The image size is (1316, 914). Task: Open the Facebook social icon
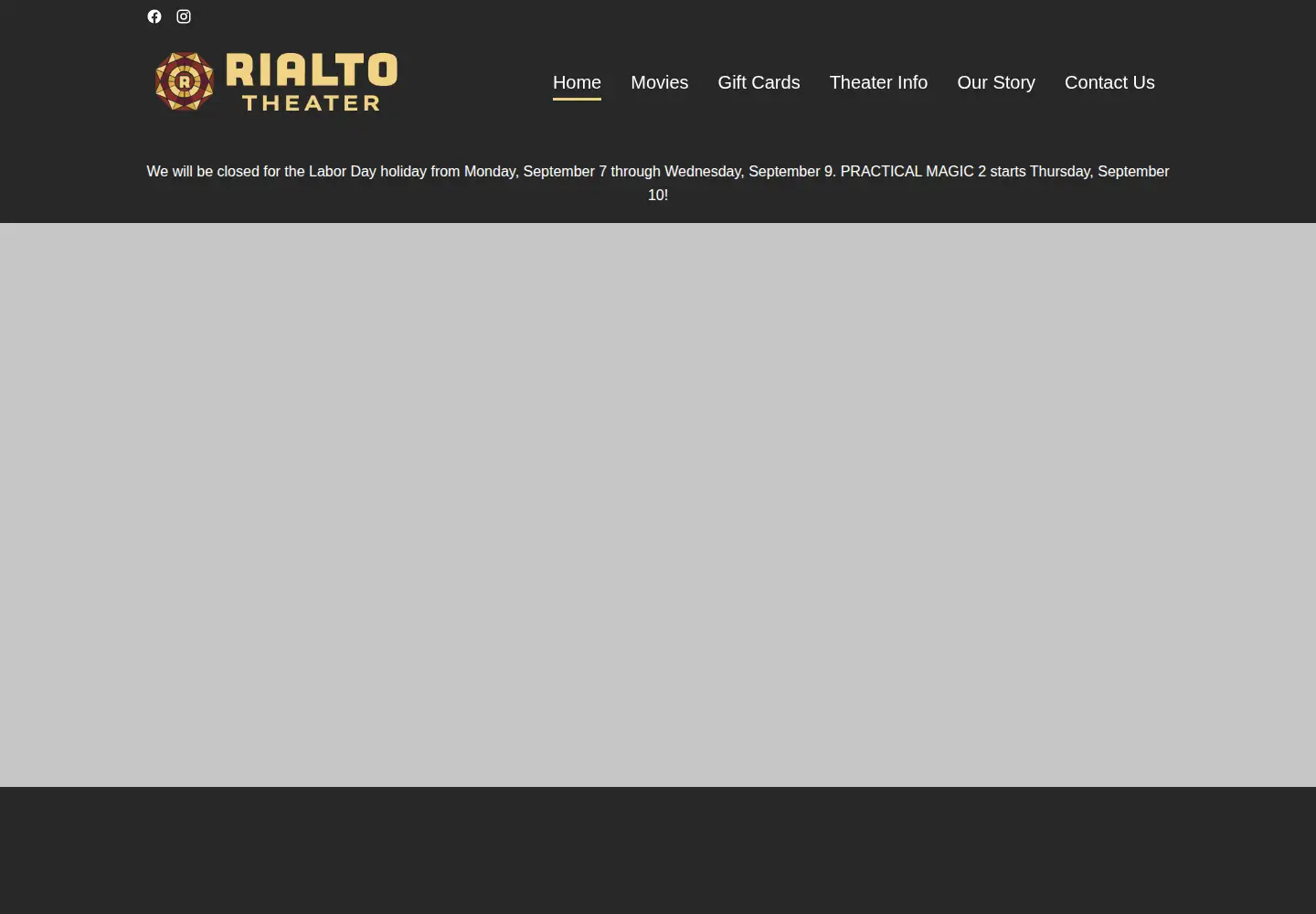point(154,16)
